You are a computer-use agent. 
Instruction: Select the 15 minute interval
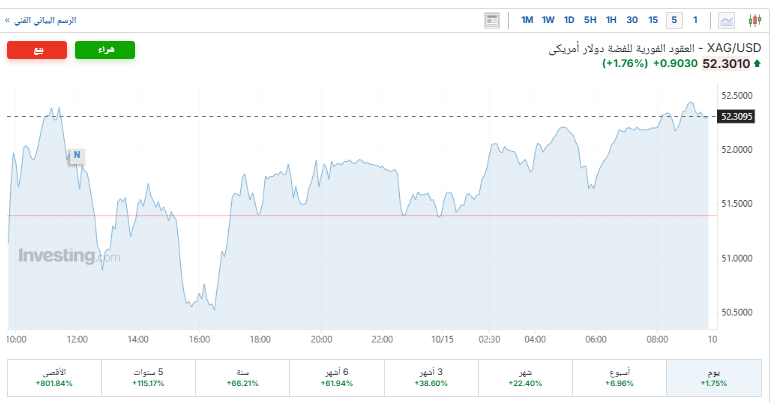[653, 20]
